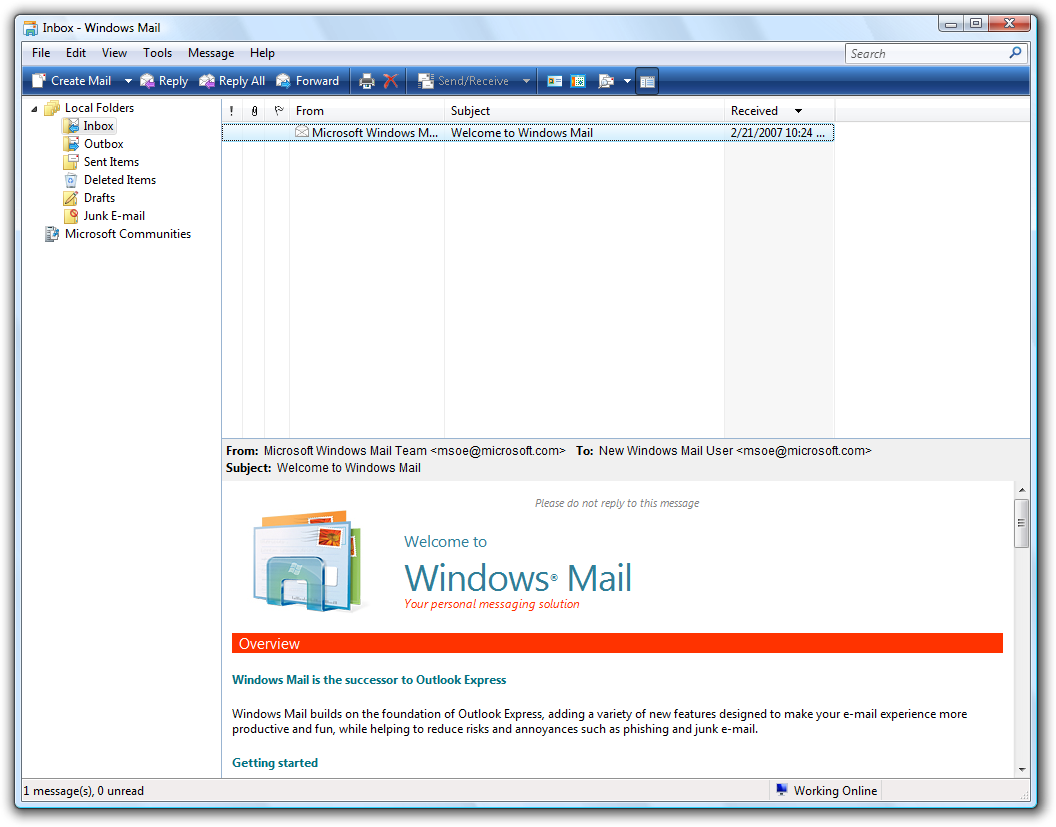1056x827 pixels.
Task: Select the Inbox folder
Action: (x=98, y=126)
